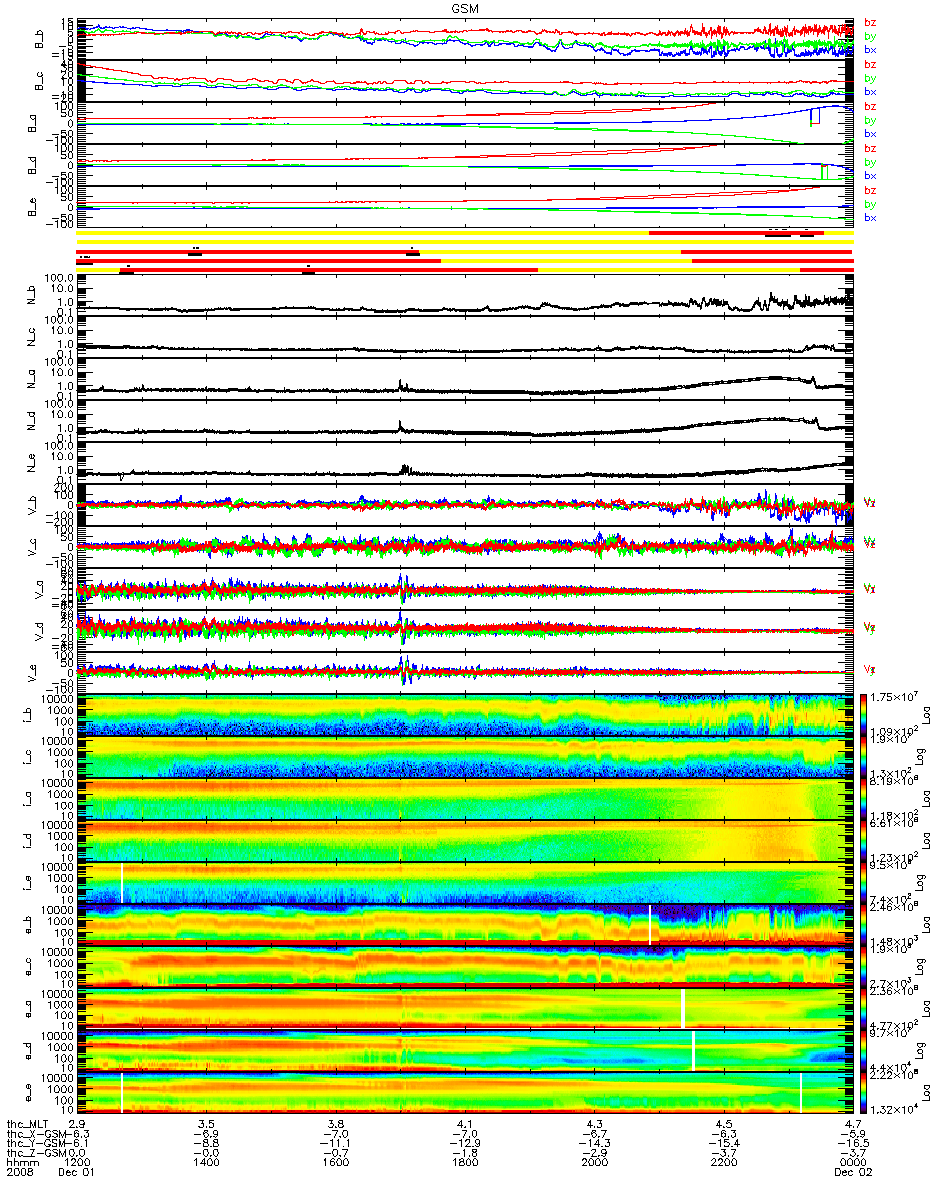Click the bx legend of B_e panel
The image size is (930, 1200).
pyautogui.click(x=870, y=218)
